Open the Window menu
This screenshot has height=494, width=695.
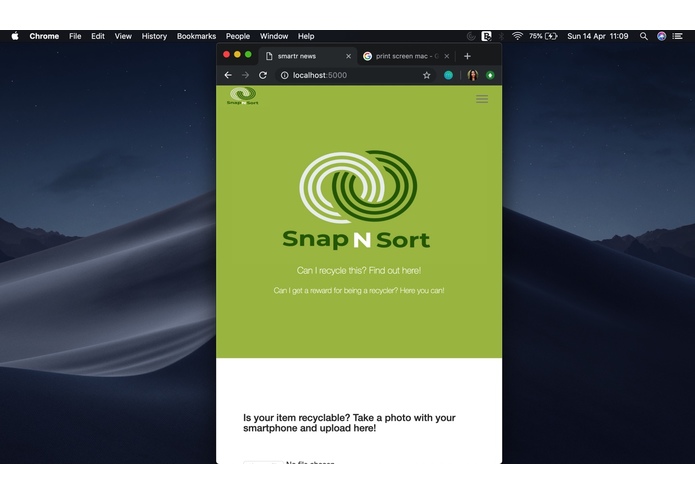[x=273, y=36]
